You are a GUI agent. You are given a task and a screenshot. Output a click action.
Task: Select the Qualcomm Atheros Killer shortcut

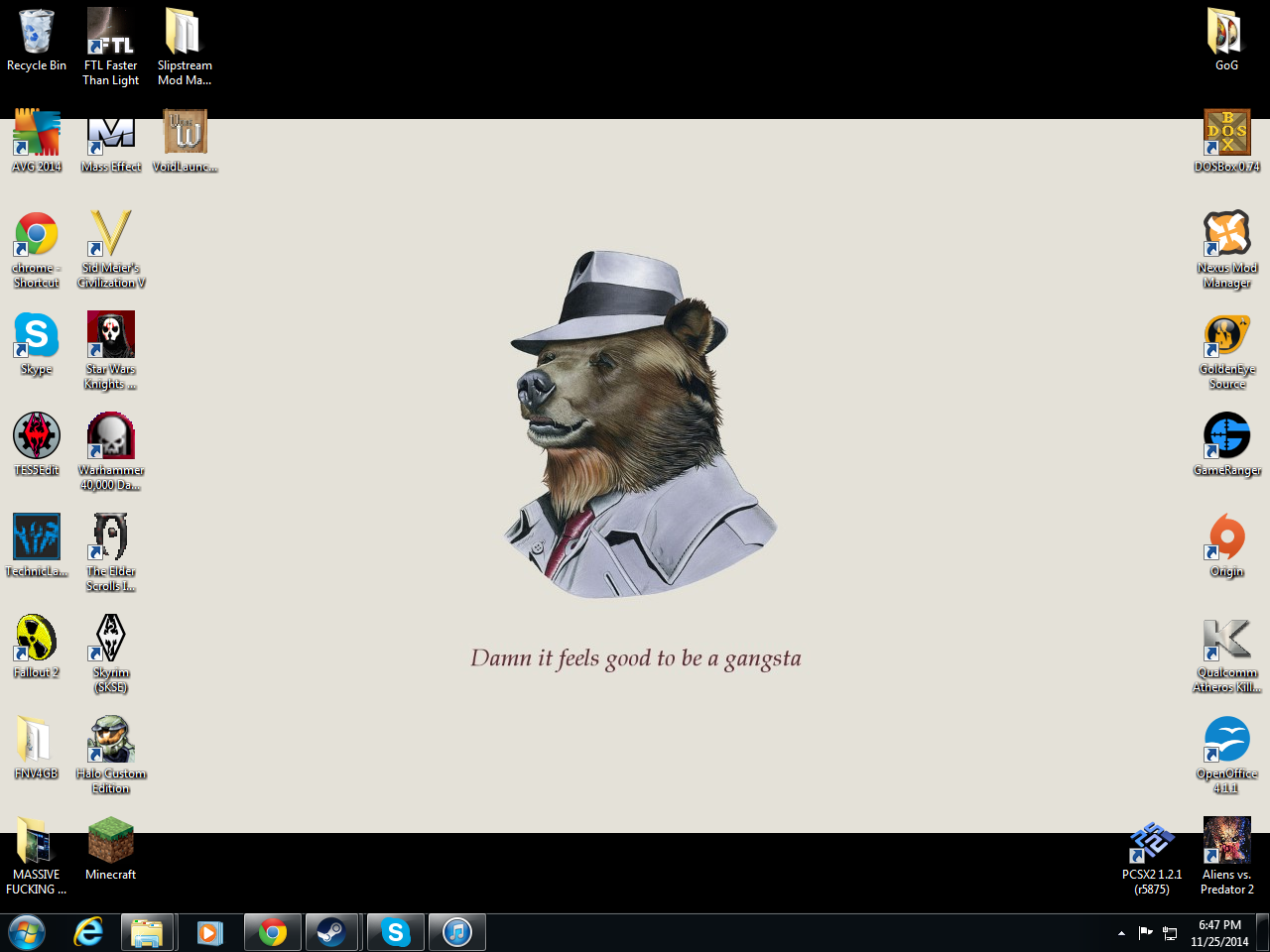point(1227,654)
